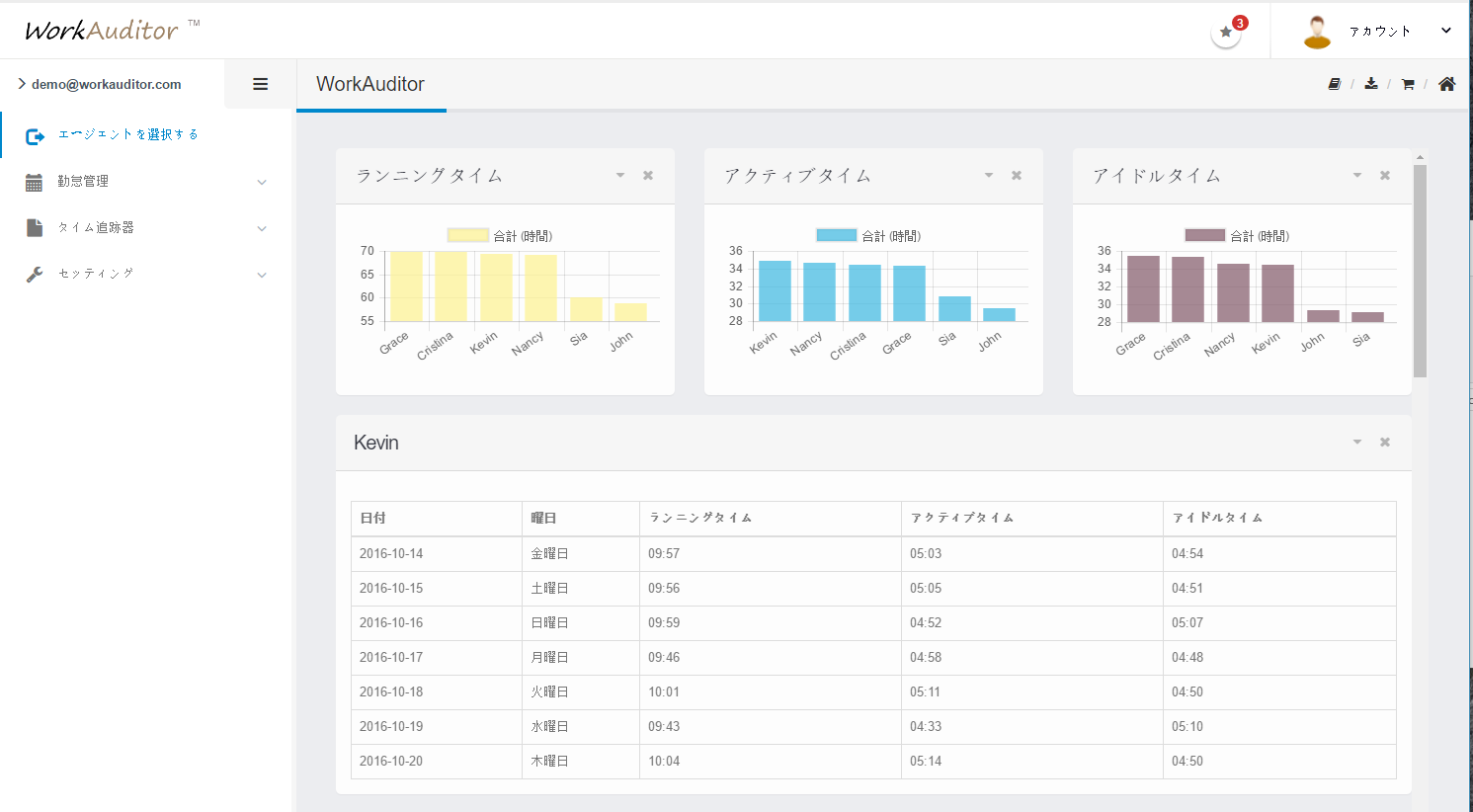Click John's bar in ランニングタイム chart
This screenshot has width=1473, height=812.
point(630,312)
